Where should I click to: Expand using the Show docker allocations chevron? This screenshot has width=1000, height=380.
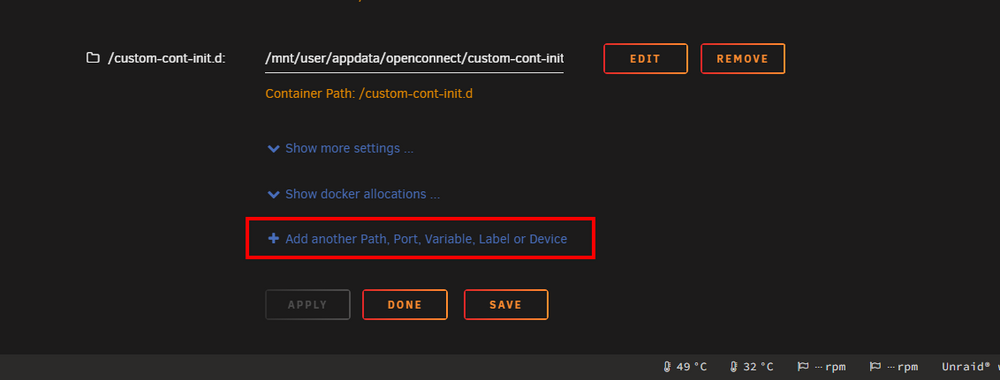274,194
